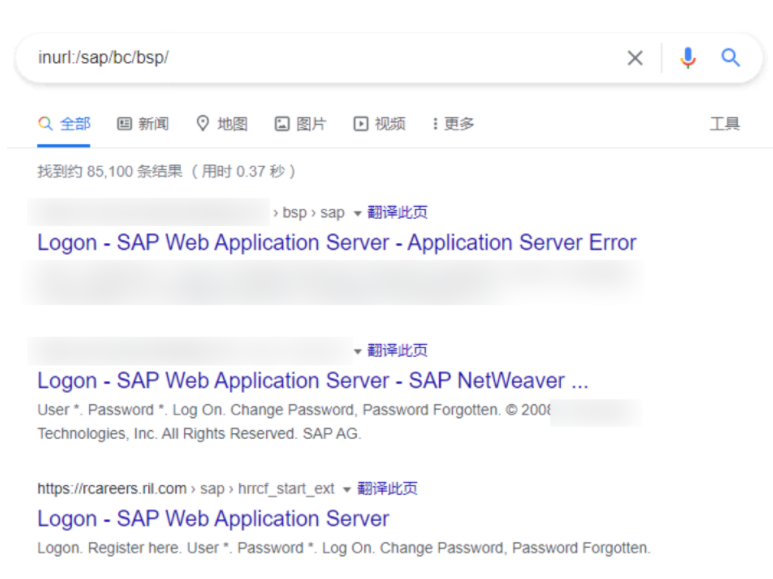773x579 pixels.
Task: Open 'Application Server Error' result title
Action: (336, 243)
